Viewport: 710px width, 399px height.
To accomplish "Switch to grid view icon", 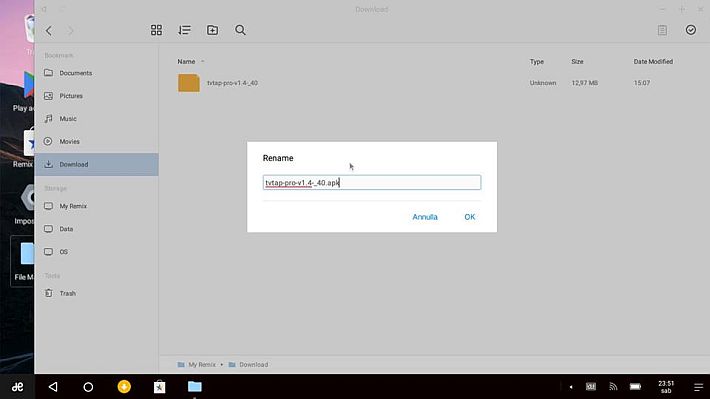I will click(x=156, y=30).
